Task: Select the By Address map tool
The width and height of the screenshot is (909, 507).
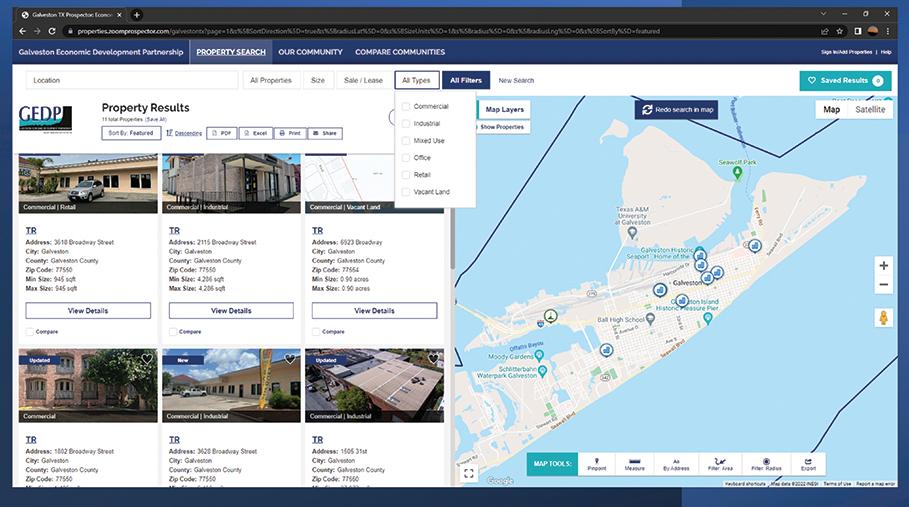Action: pos(676,464)
